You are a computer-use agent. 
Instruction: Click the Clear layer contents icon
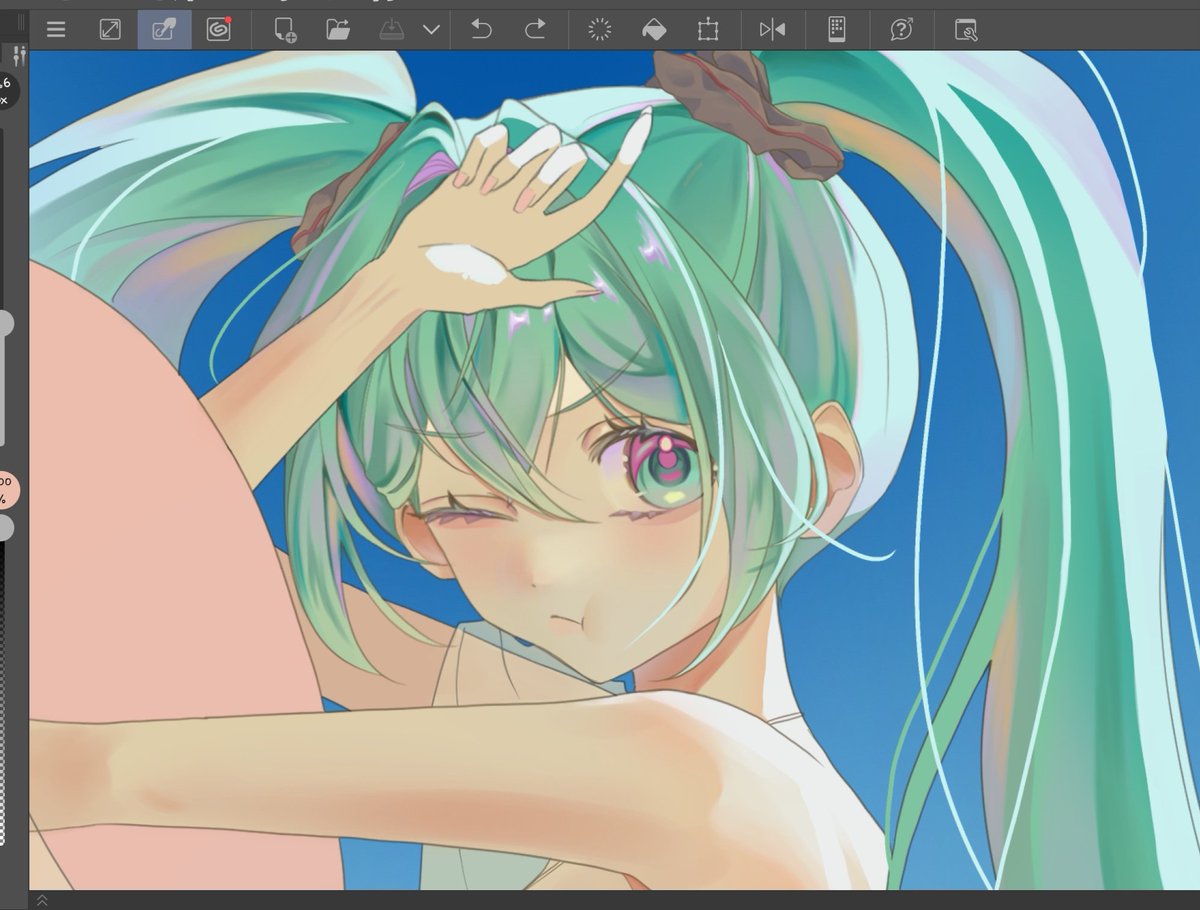click(599, 30)
